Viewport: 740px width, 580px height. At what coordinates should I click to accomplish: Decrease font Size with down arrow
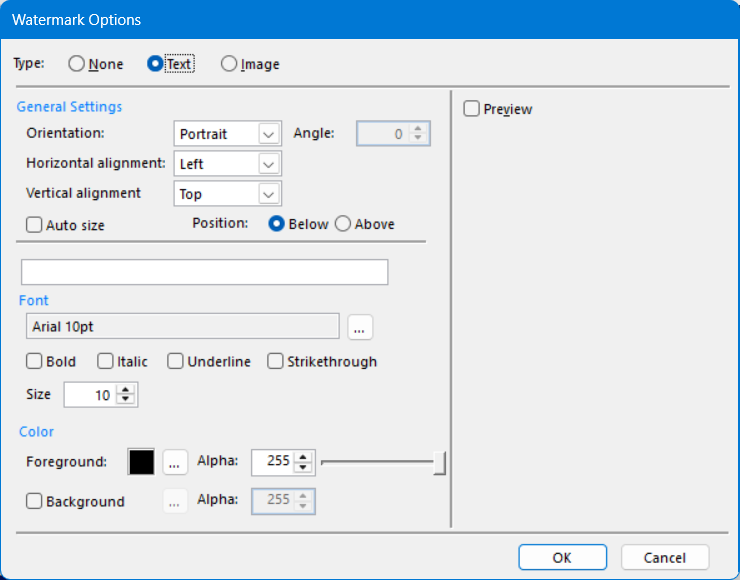[126, 400]
